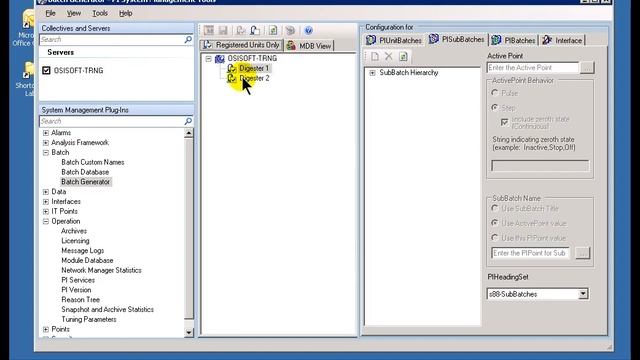Click the Active Point input field
The height and width of the screenshot is (360, 640).
[x=533, y=68]
